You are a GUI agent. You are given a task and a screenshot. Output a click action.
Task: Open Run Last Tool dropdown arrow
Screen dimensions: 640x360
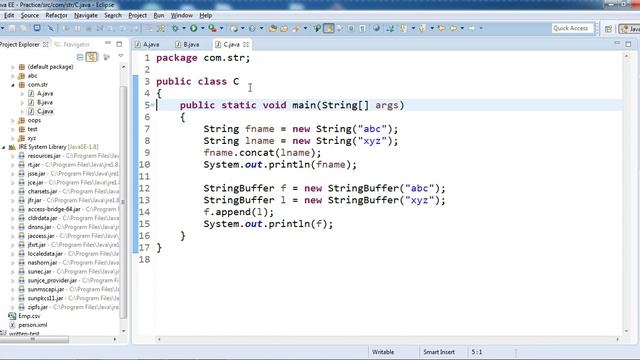click(x=221, y=28)
